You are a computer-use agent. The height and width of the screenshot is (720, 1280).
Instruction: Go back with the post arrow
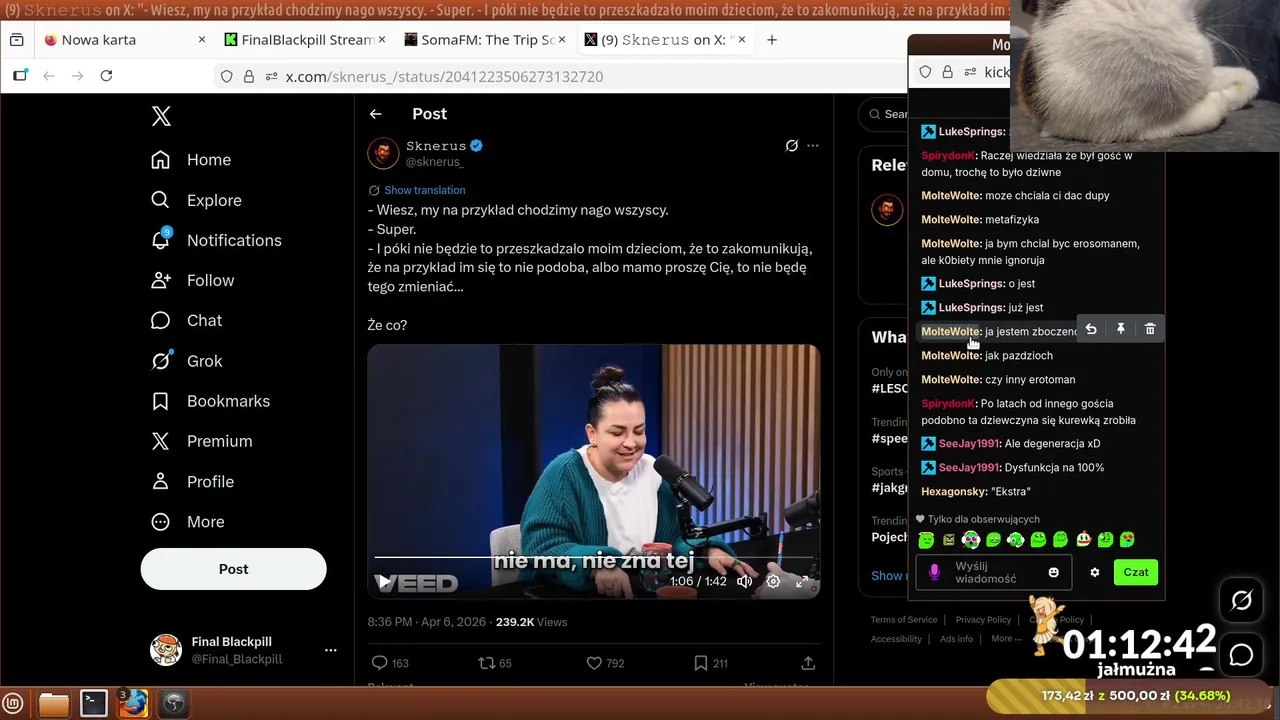click(x=375, y=114)
